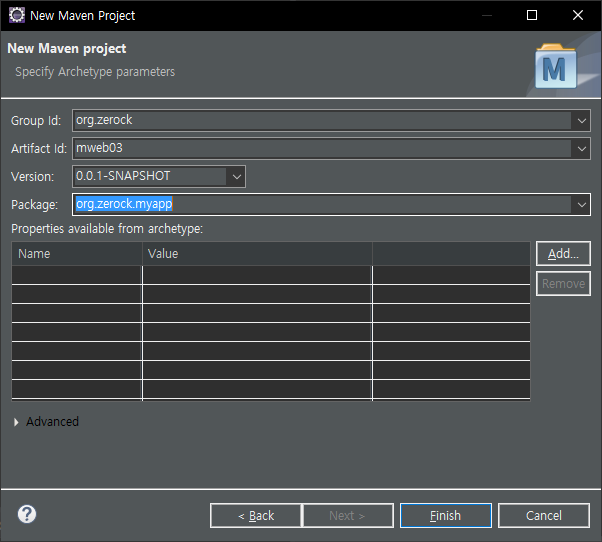The height and width of the screenshot is (542, 602).
Task: Click the Remove button
Action: (563, 284)
